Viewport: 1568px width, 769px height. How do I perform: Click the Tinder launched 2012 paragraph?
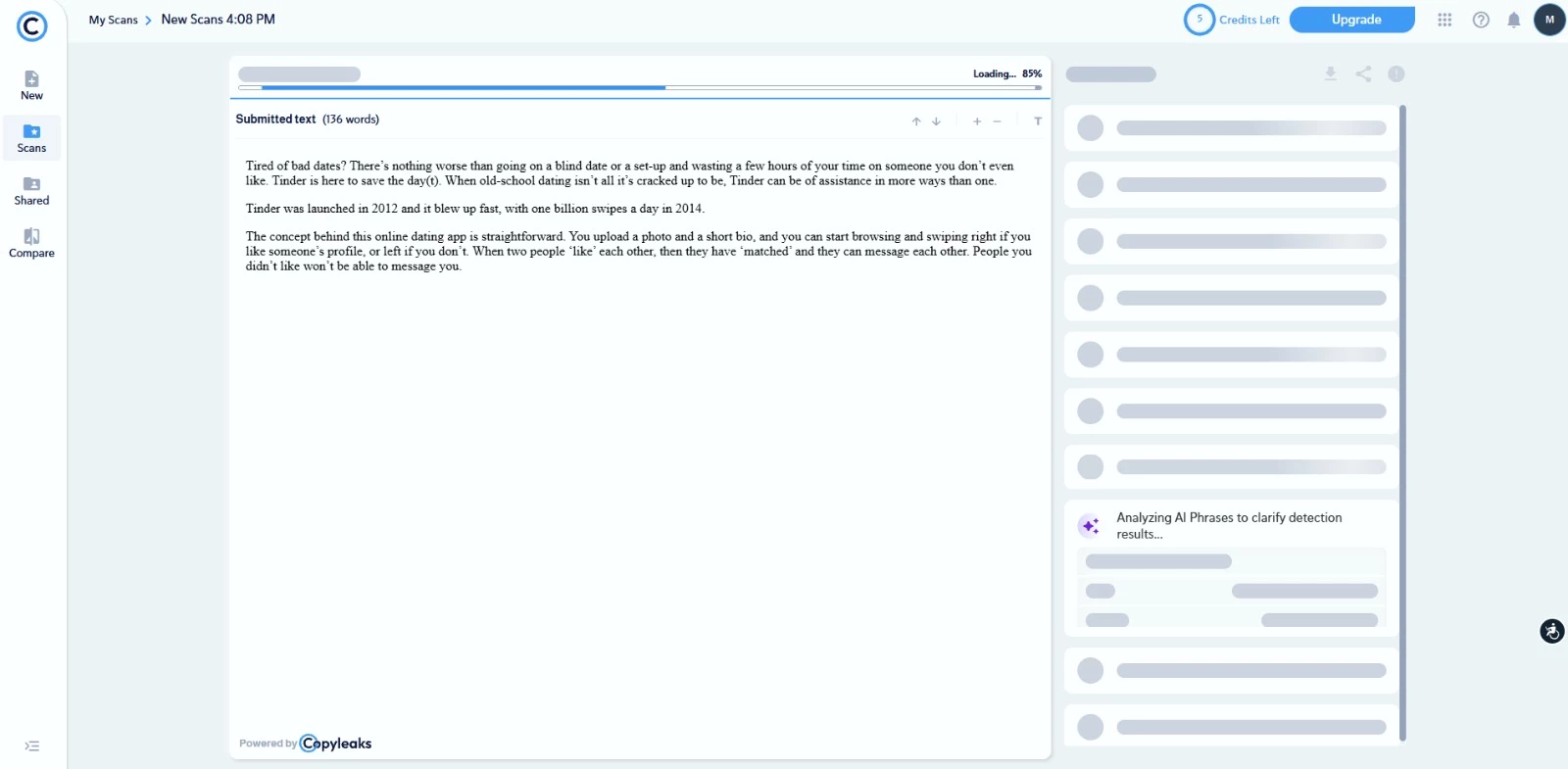pyautogui.click(x=475, y=209)
